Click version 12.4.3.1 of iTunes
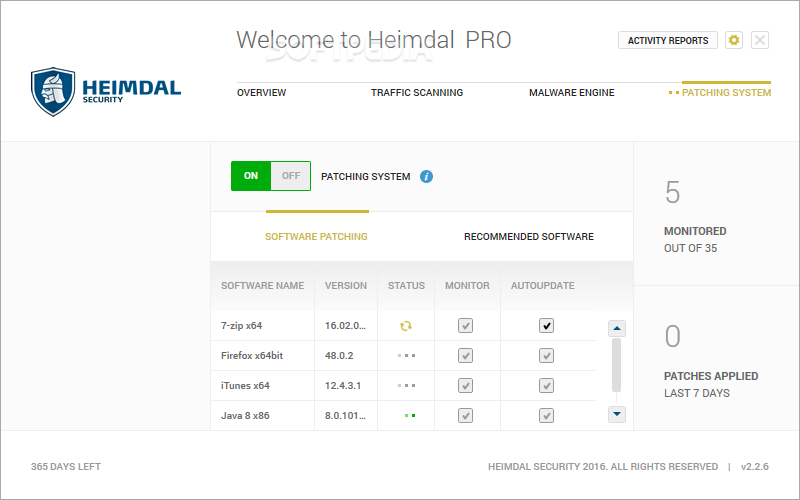The image size is (800, 500). pyautogui.click(x=343, y=386)
